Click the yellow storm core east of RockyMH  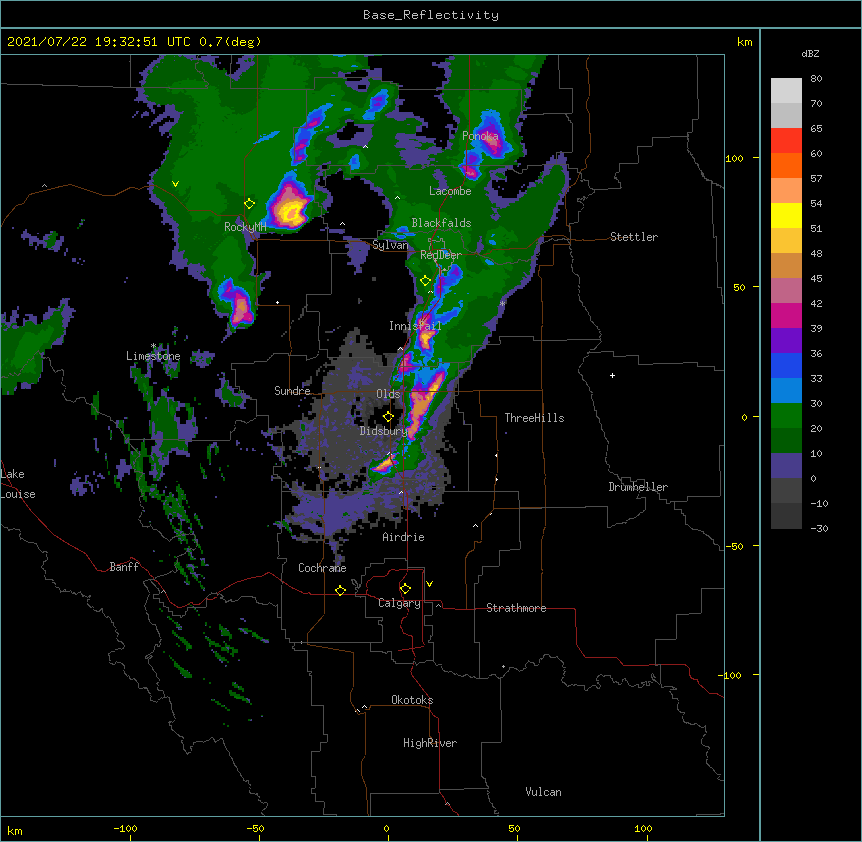[290, 211]
